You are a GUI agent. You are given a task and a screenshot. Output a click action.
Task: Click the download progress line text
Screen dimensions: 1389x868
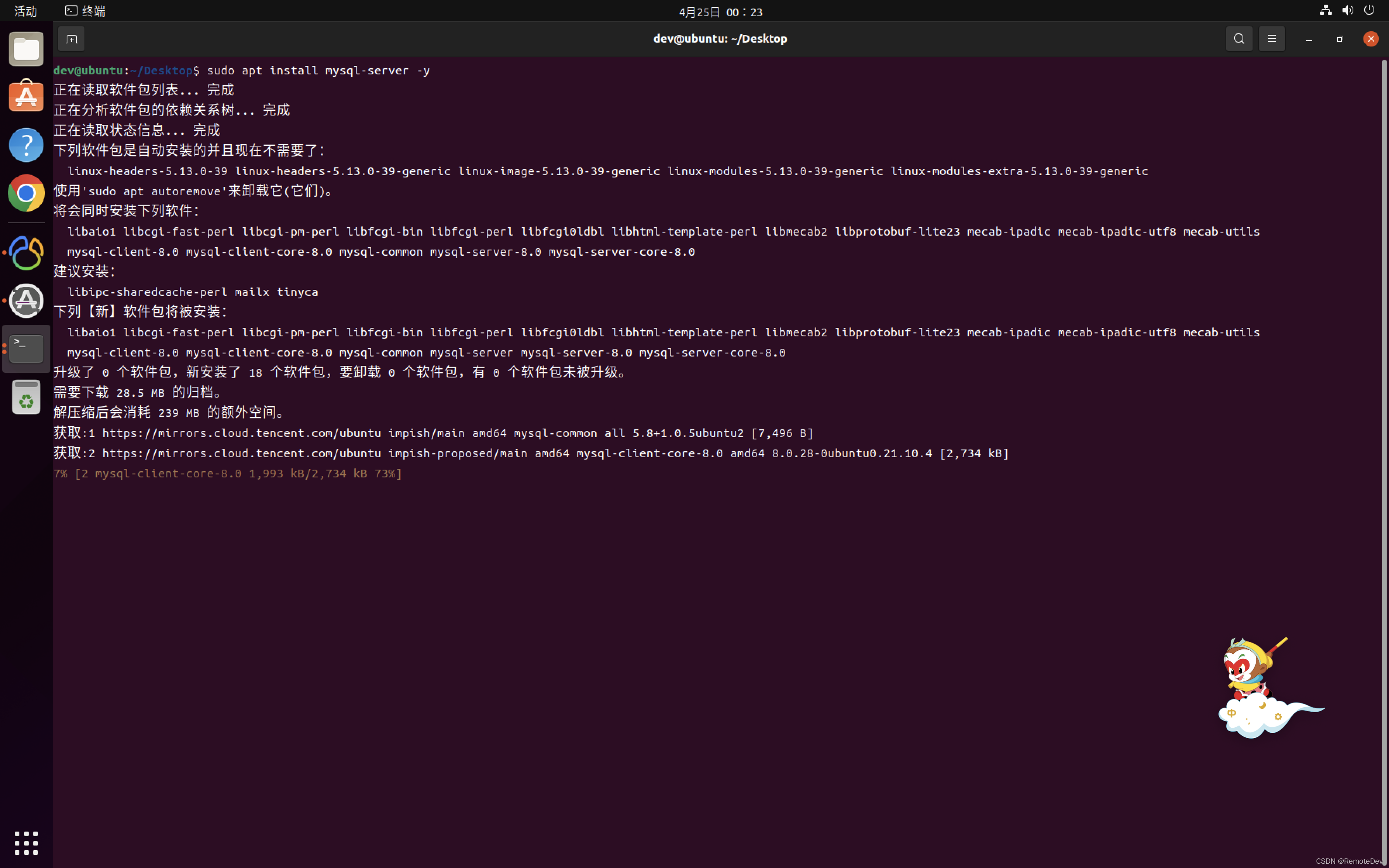coord(228,474)
